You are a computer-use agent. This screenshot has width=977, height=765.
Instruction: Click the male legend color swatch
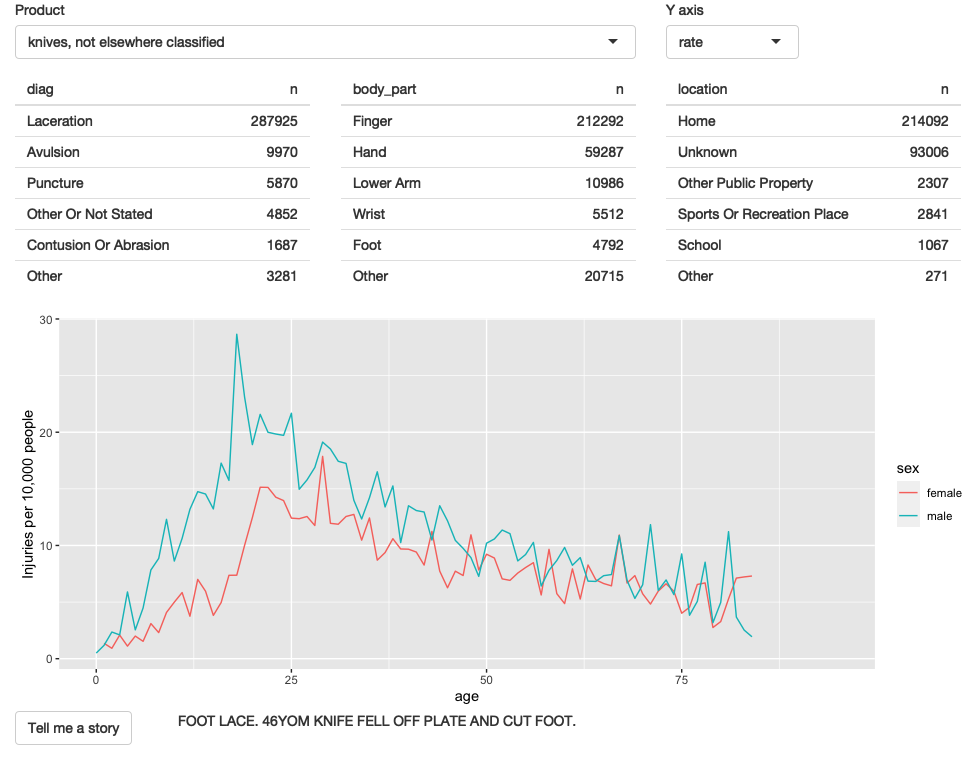coord(908,516)
